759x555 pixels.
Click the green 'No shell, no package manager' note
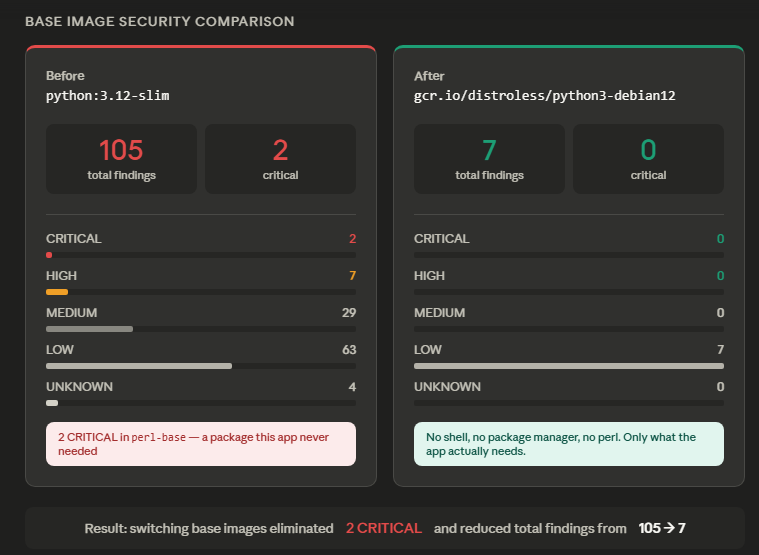click(569, 444)
